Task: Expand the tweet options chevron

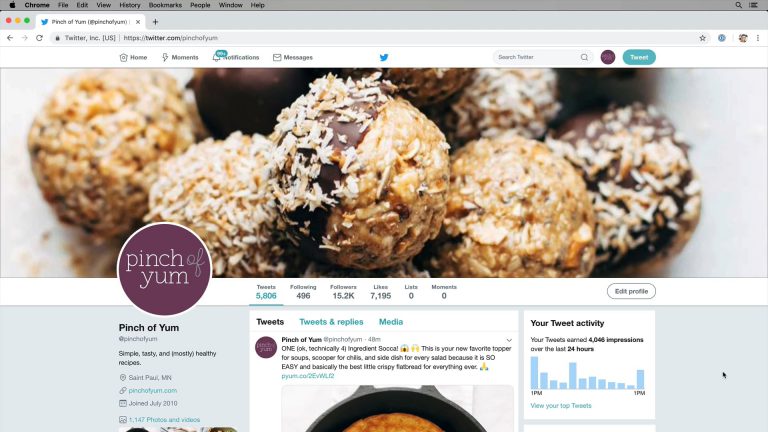Action: click(x=509, y=340)
